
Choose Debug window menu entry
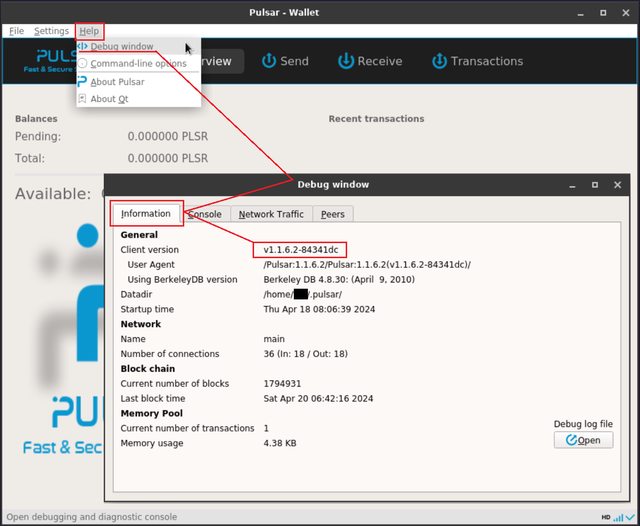138,47
